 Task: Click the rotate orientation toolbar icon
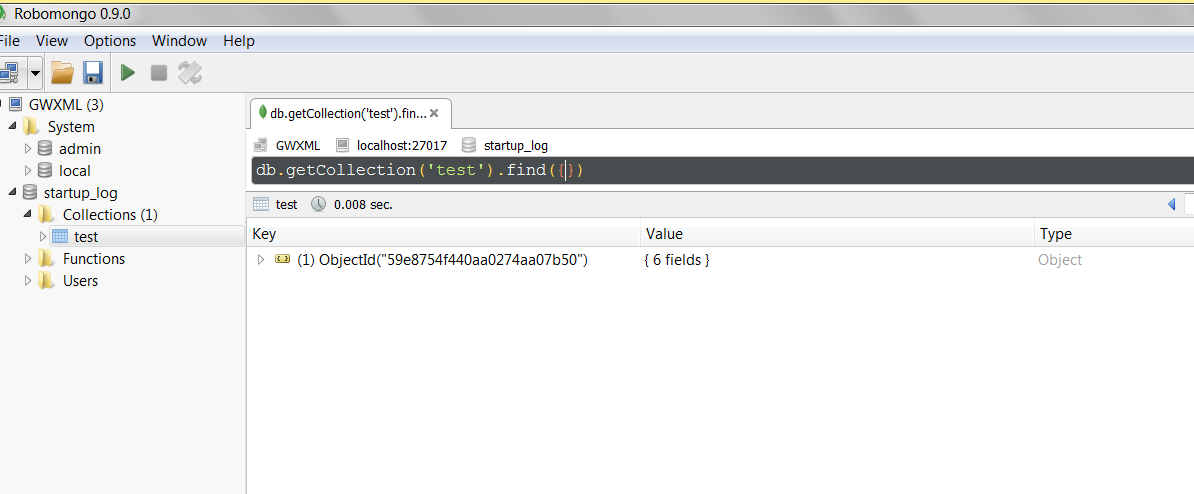click(x=190, y=73)
